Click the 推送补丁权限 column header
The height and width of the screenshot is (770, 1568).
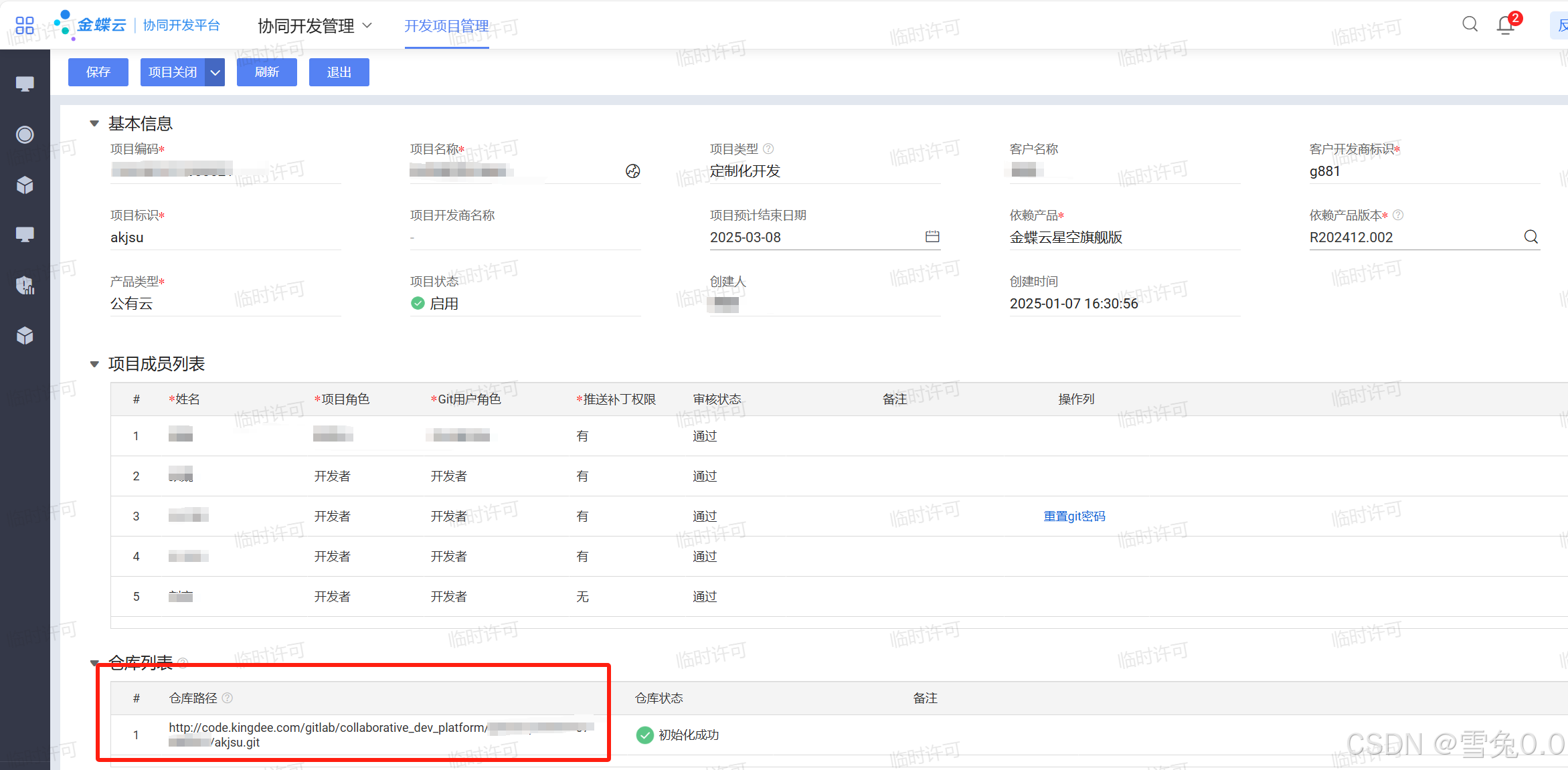pos(616,399)
